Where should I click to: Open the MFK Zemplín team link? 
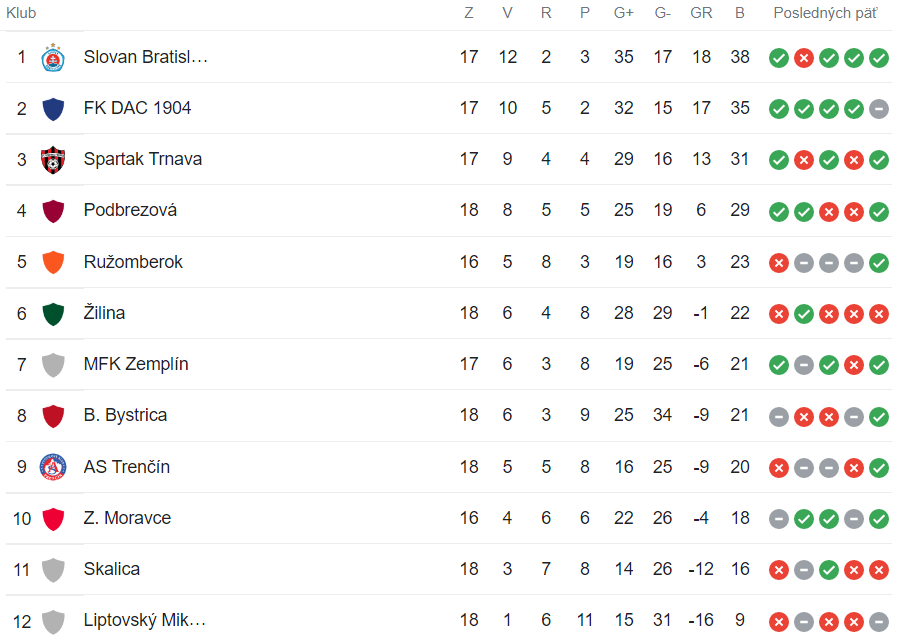pos(136,364)
